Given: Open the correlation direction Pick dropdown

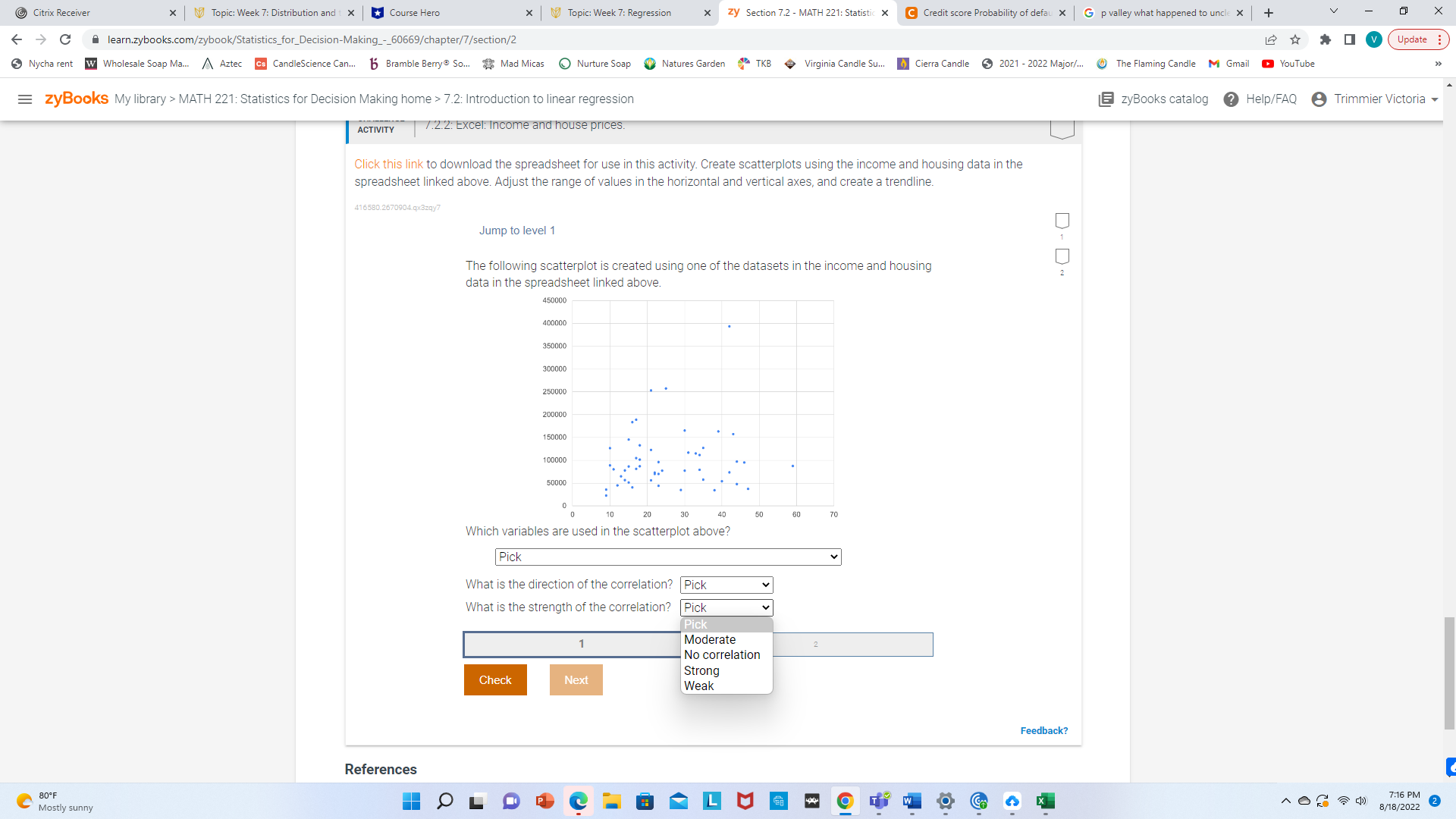Looking at the screenshot, I should point(726,585).
